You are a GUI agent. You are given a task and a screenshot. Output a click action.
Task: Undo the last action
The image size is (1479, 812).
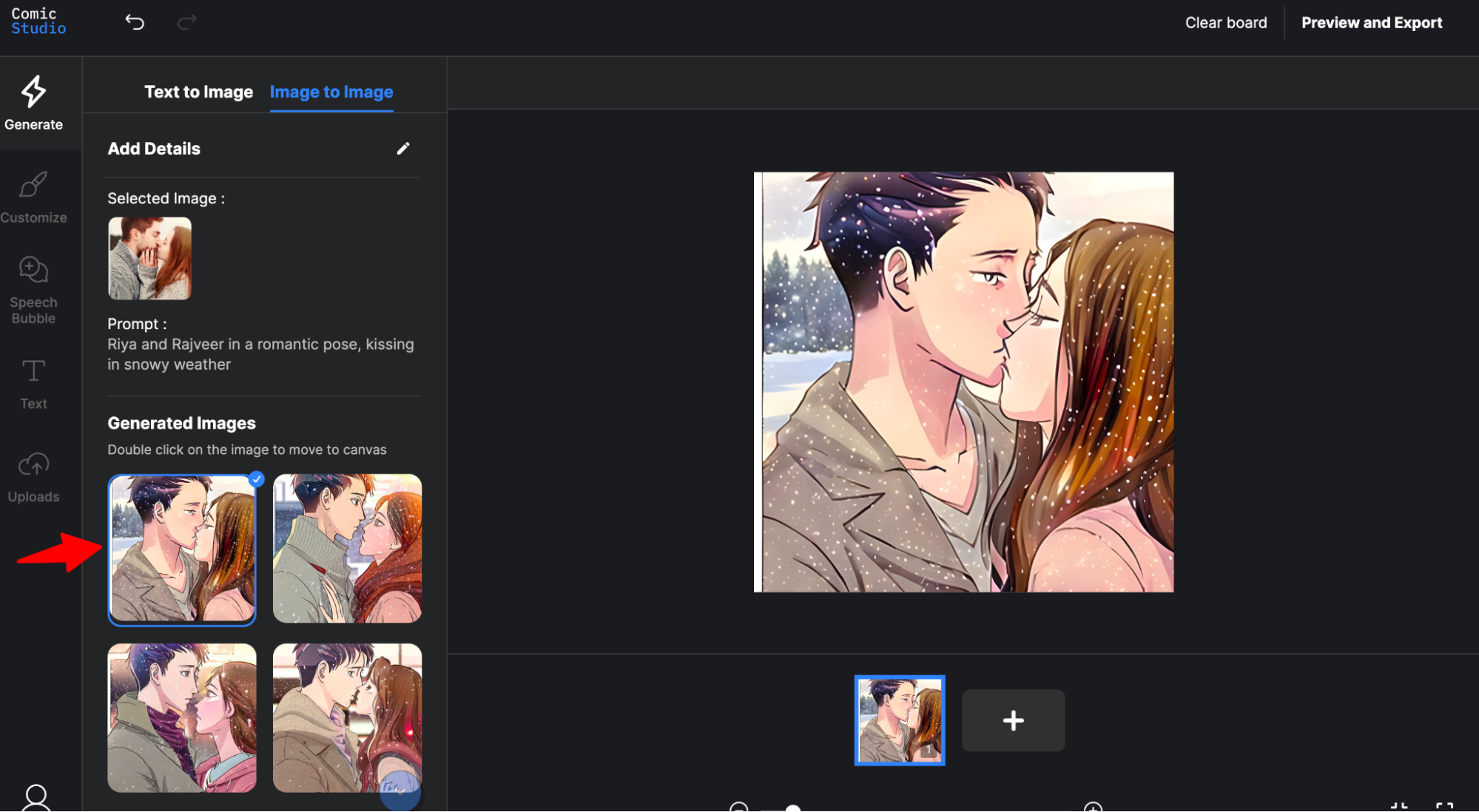click(x=135, y=22)
